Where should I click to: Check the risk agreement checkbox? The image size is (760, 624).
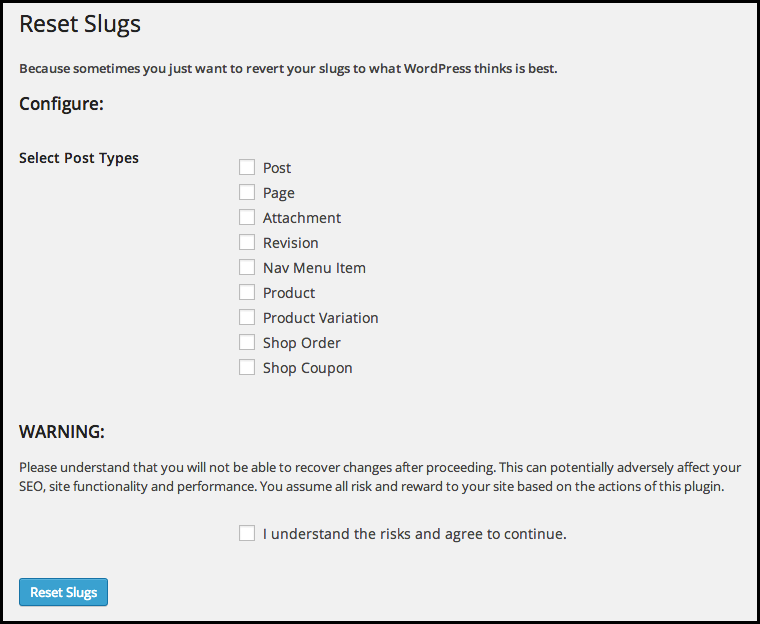(x=247, y=533)
